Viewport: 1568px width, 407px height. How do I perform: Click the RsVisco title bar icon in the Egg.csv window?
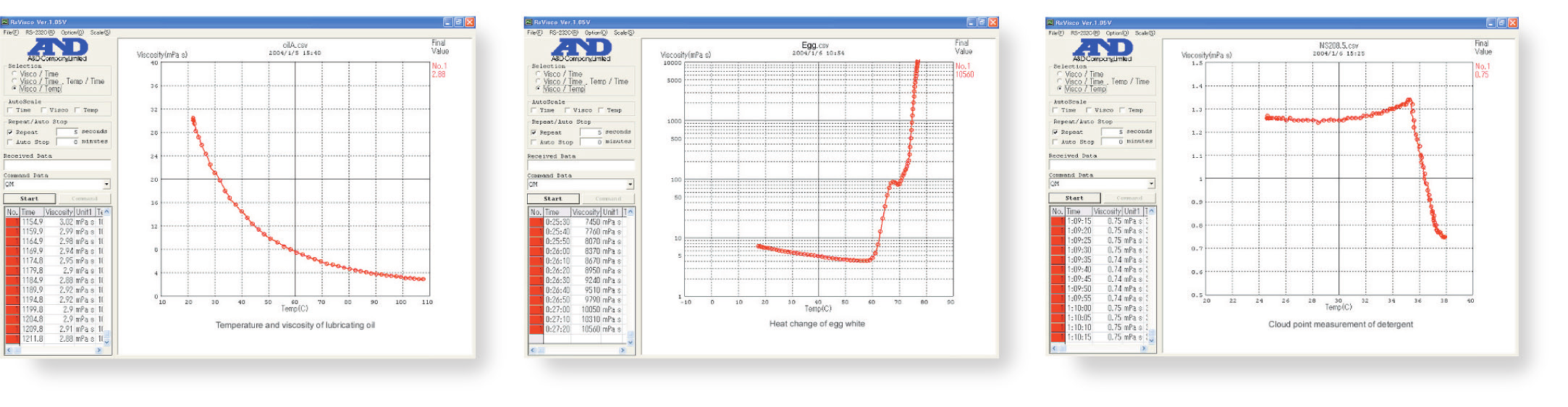click(x=529, y=22)
